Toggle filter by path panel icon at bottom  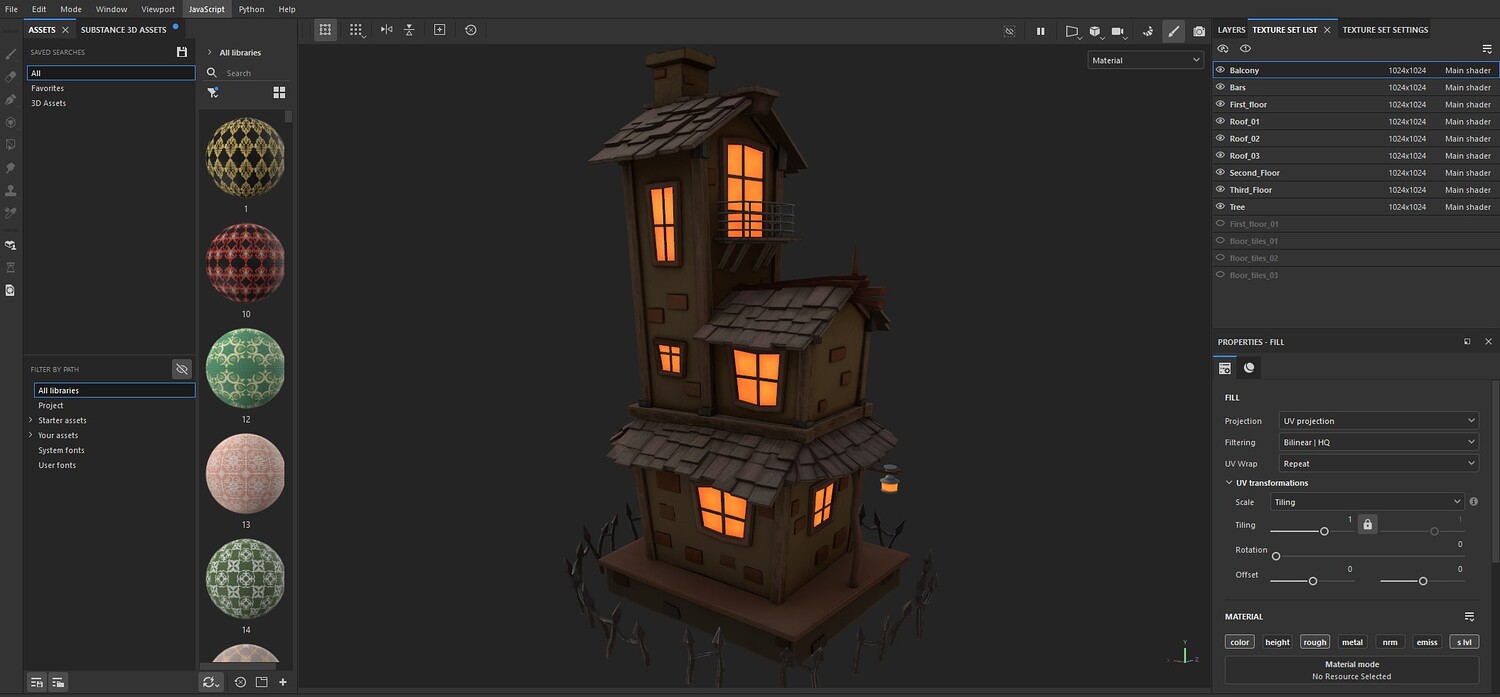(59, 682)
